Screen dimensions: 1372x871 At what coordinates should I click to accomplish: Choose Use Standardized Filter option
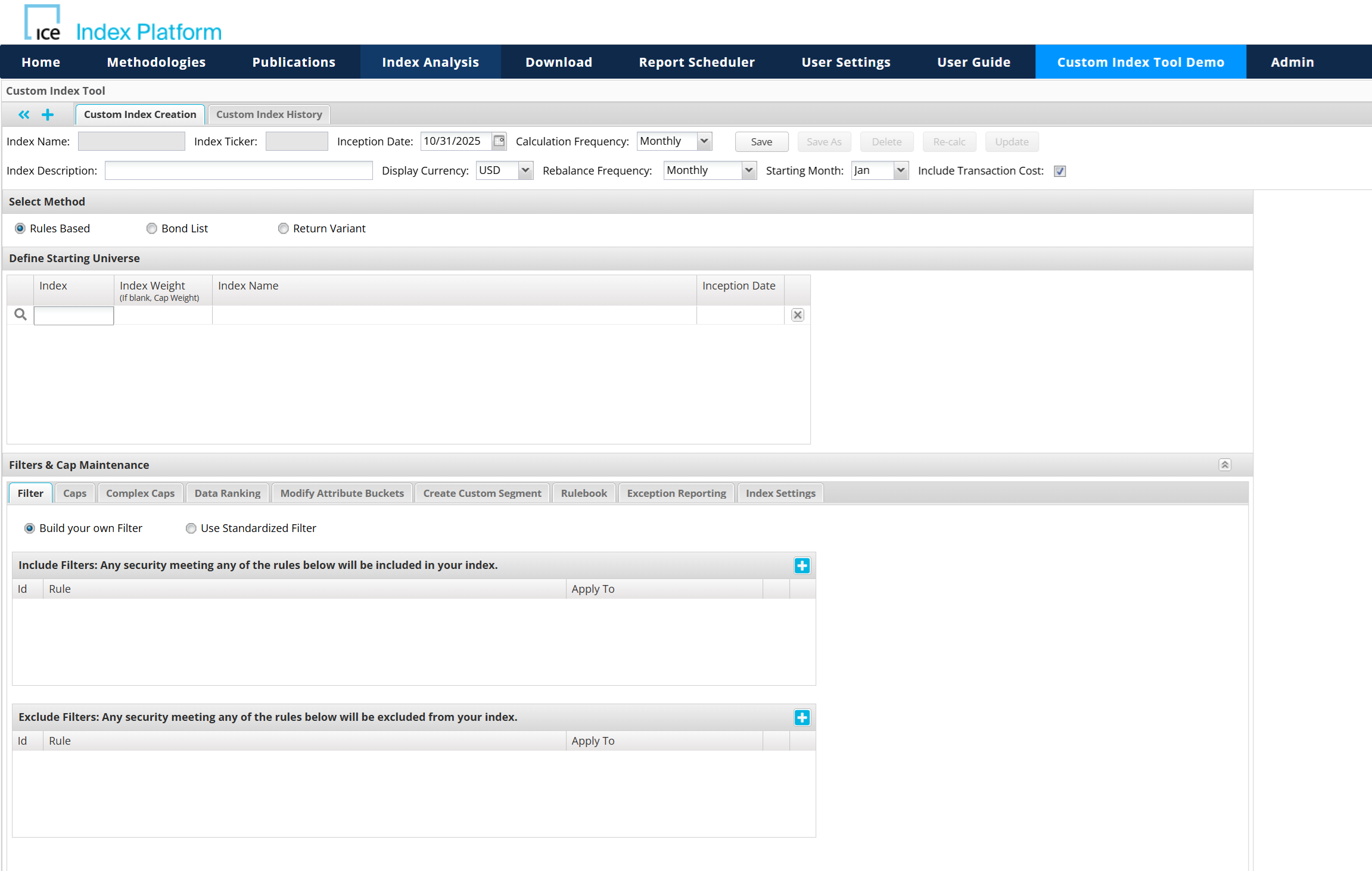pyautogui.click(x=191, y=528)
